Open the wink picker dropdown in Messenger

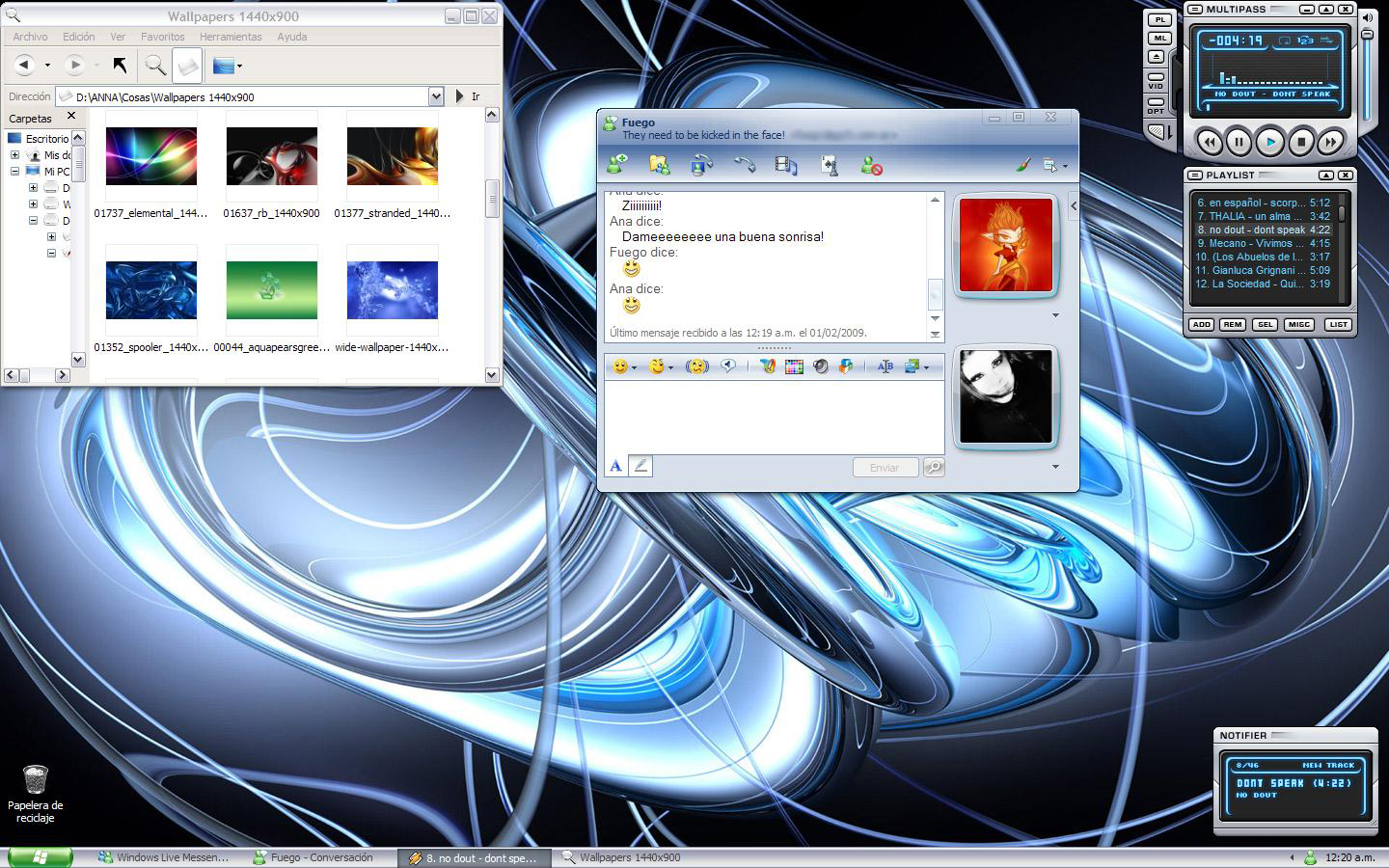(x=670, y=367)
